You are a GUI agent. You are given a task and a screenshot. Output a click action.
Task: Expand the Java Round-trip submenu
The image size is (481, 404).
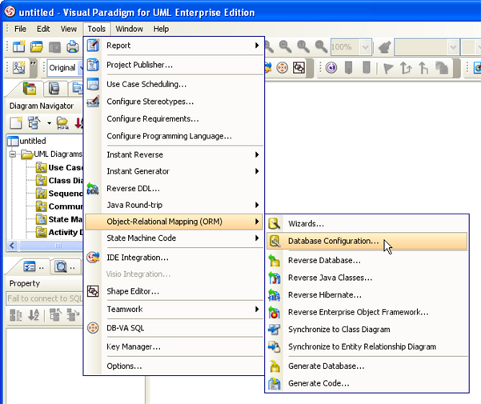pos(257,205)
